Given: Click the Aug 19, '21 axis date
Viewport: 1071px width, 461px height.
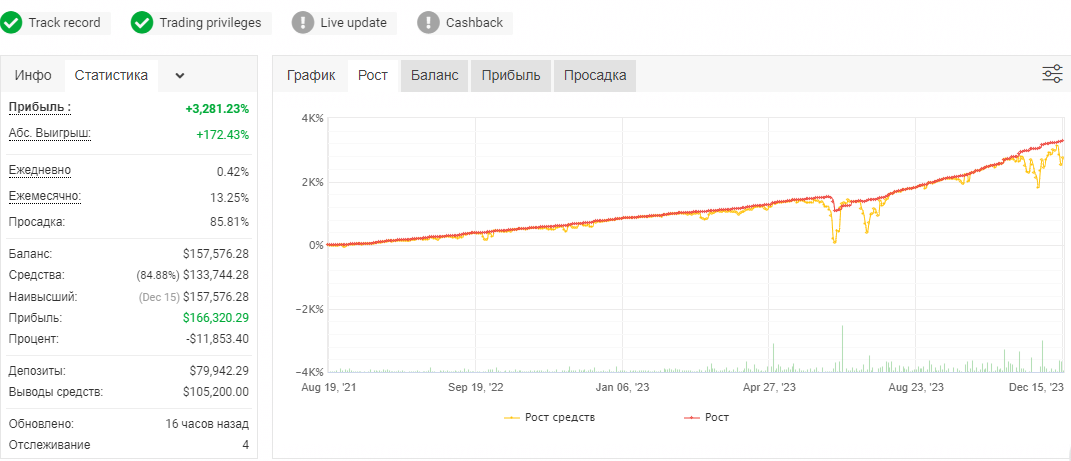Looking at the screenshot, I should (327, 387).
